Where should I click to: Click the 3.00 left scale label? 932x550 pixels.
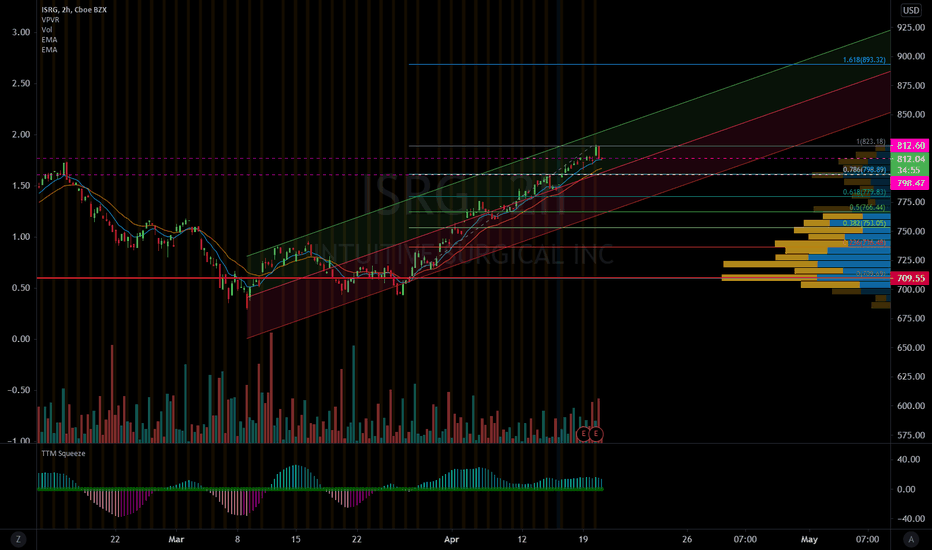pos(21,32)
